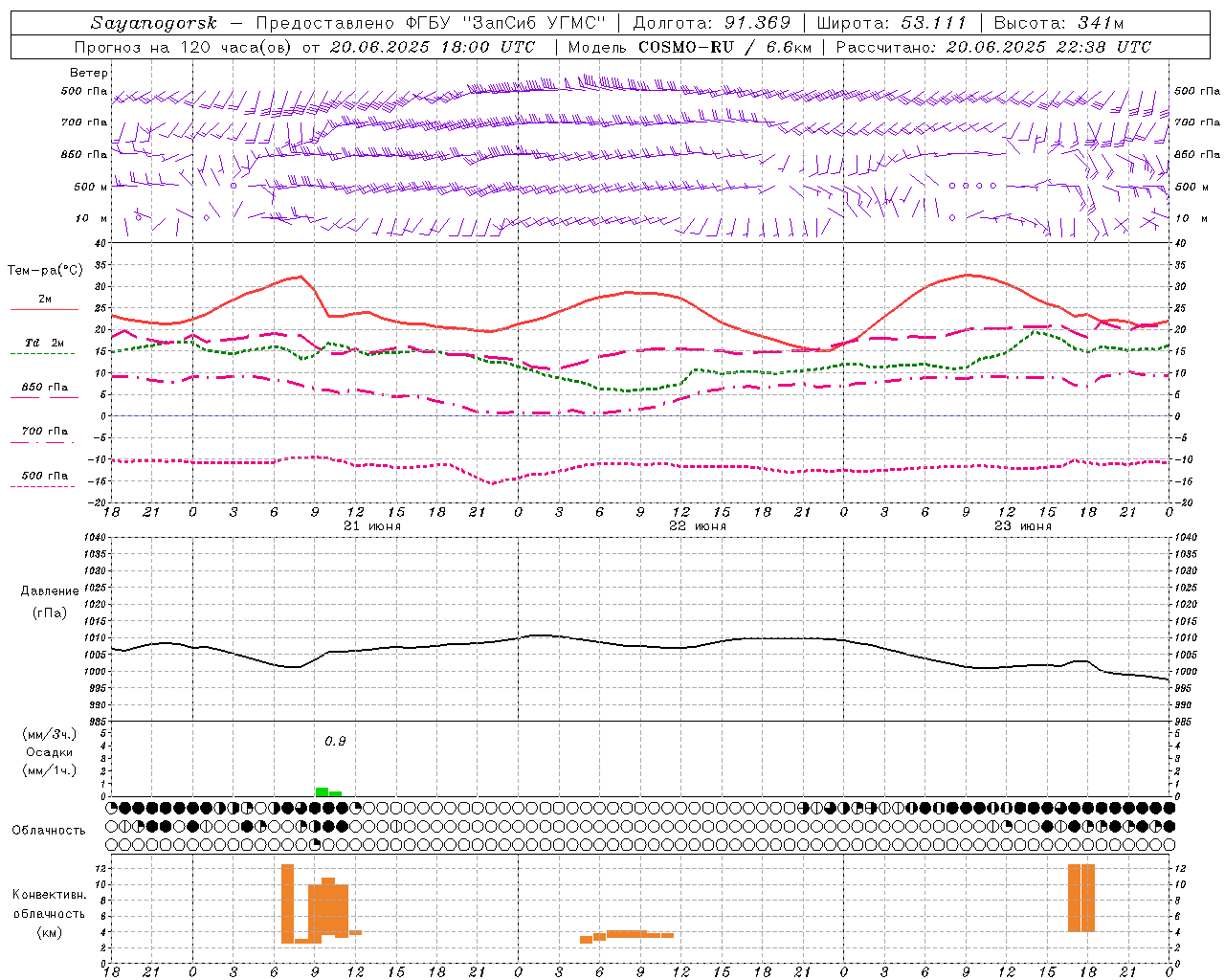Click the '23 июня' date label

tap(1023, 526)
